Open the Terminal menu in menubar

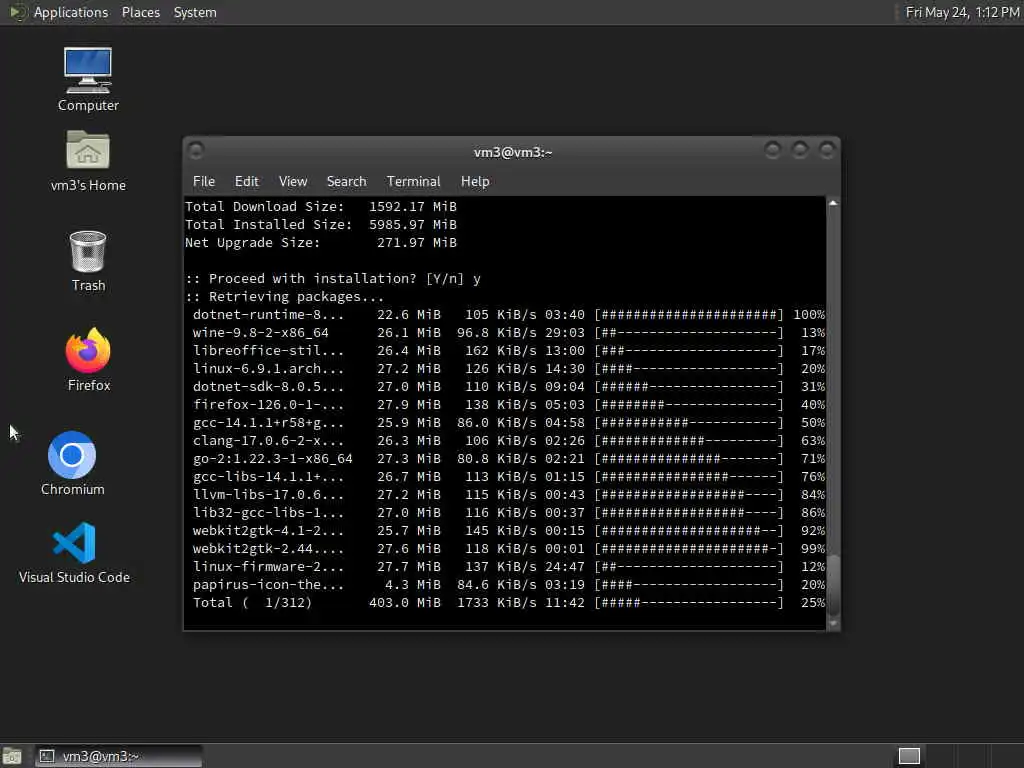(413, 182)
